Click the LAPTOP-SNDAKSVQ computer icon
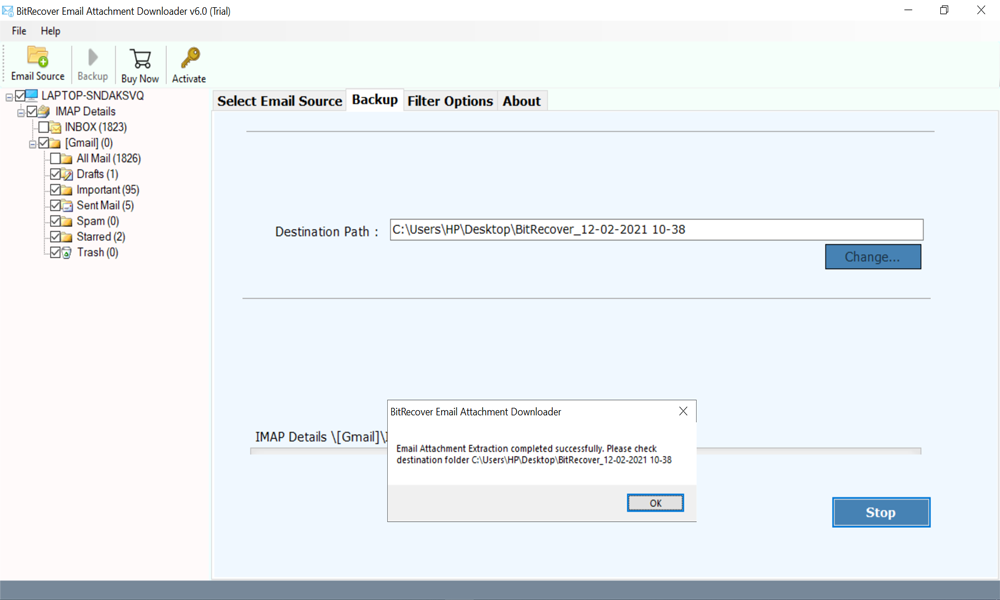This screenshot has width=1000, height=600. point(32,96)
